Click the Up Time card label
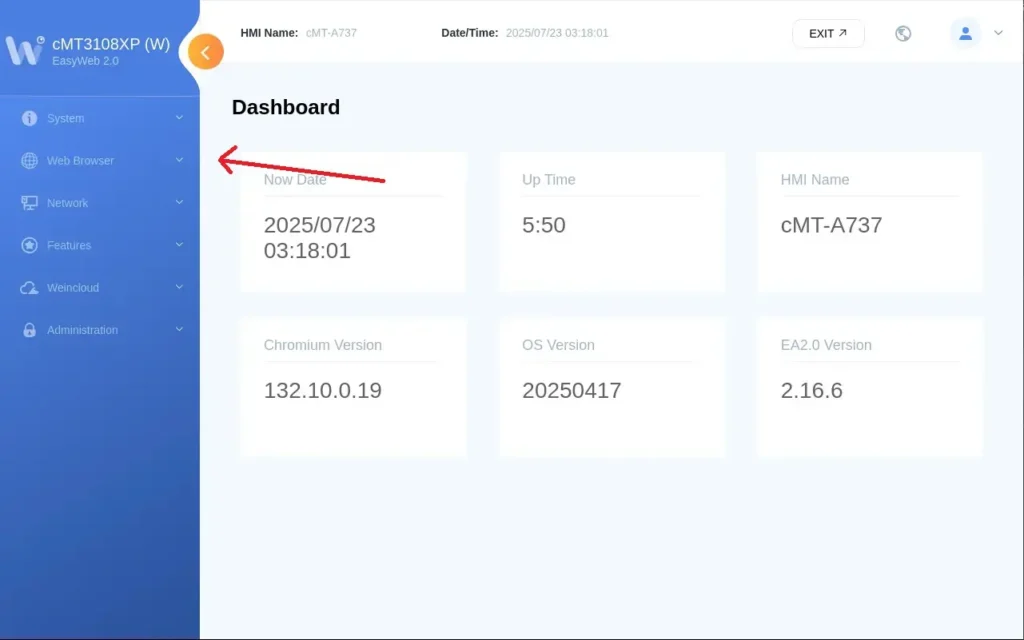 coord(549,180)
